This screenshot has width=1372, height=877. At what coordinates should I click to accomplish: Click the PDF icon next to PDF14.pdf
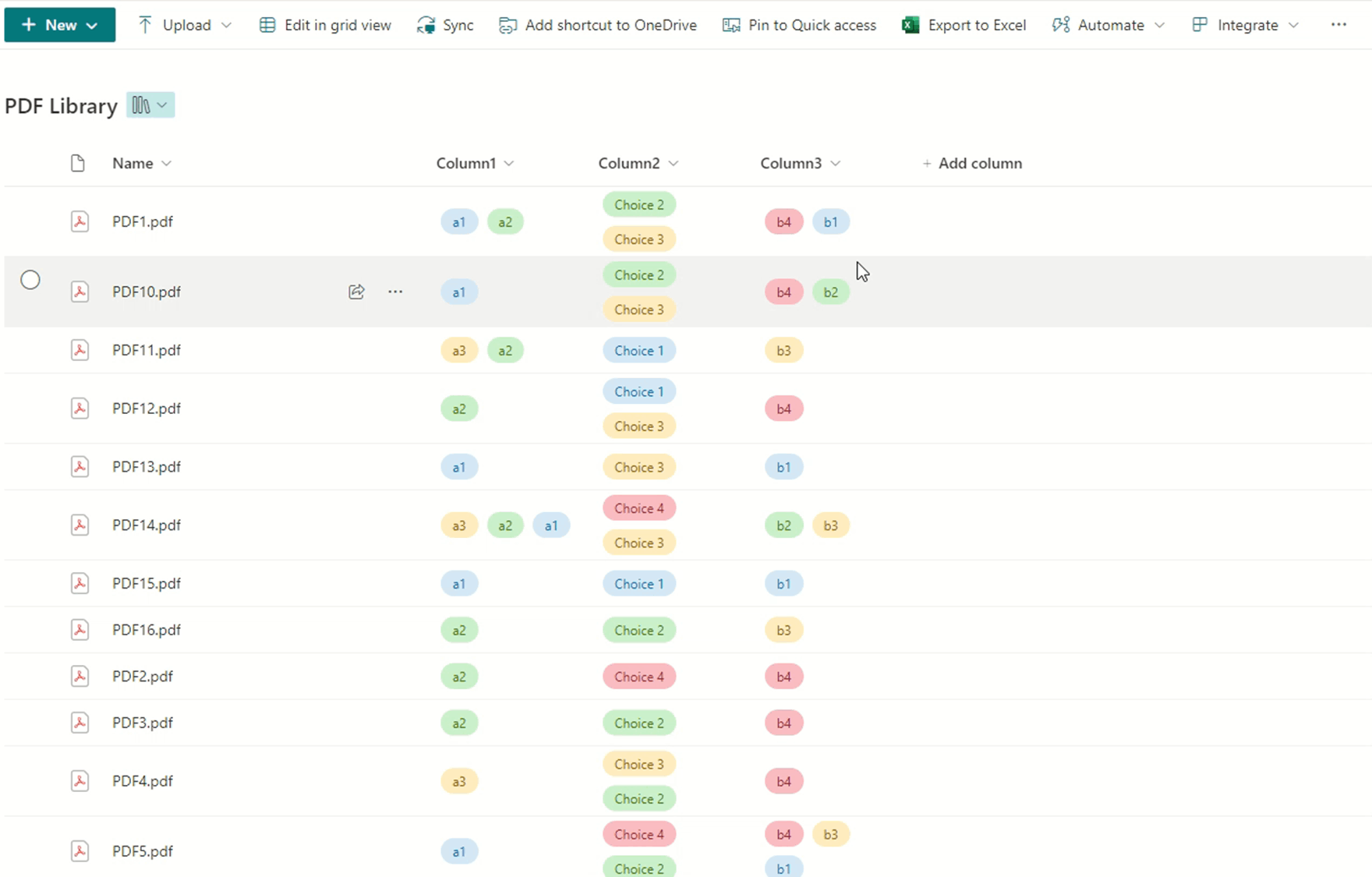click(x=80, y=525)
